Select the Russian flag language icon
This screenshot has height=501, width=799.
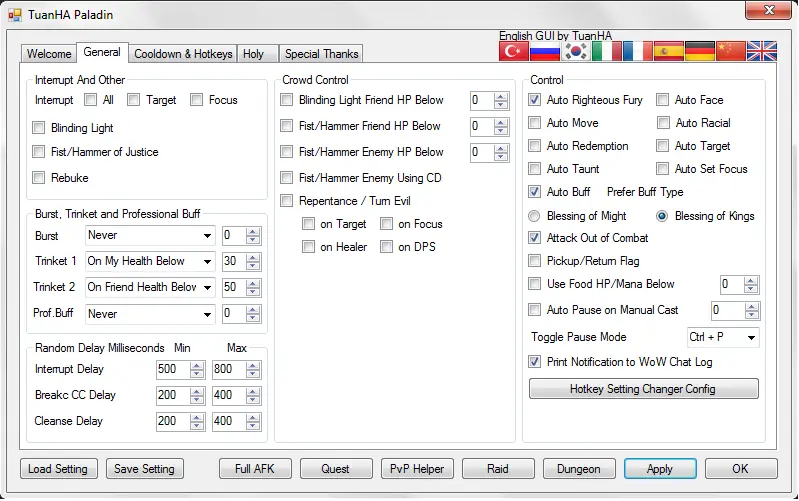click(545, 51)
